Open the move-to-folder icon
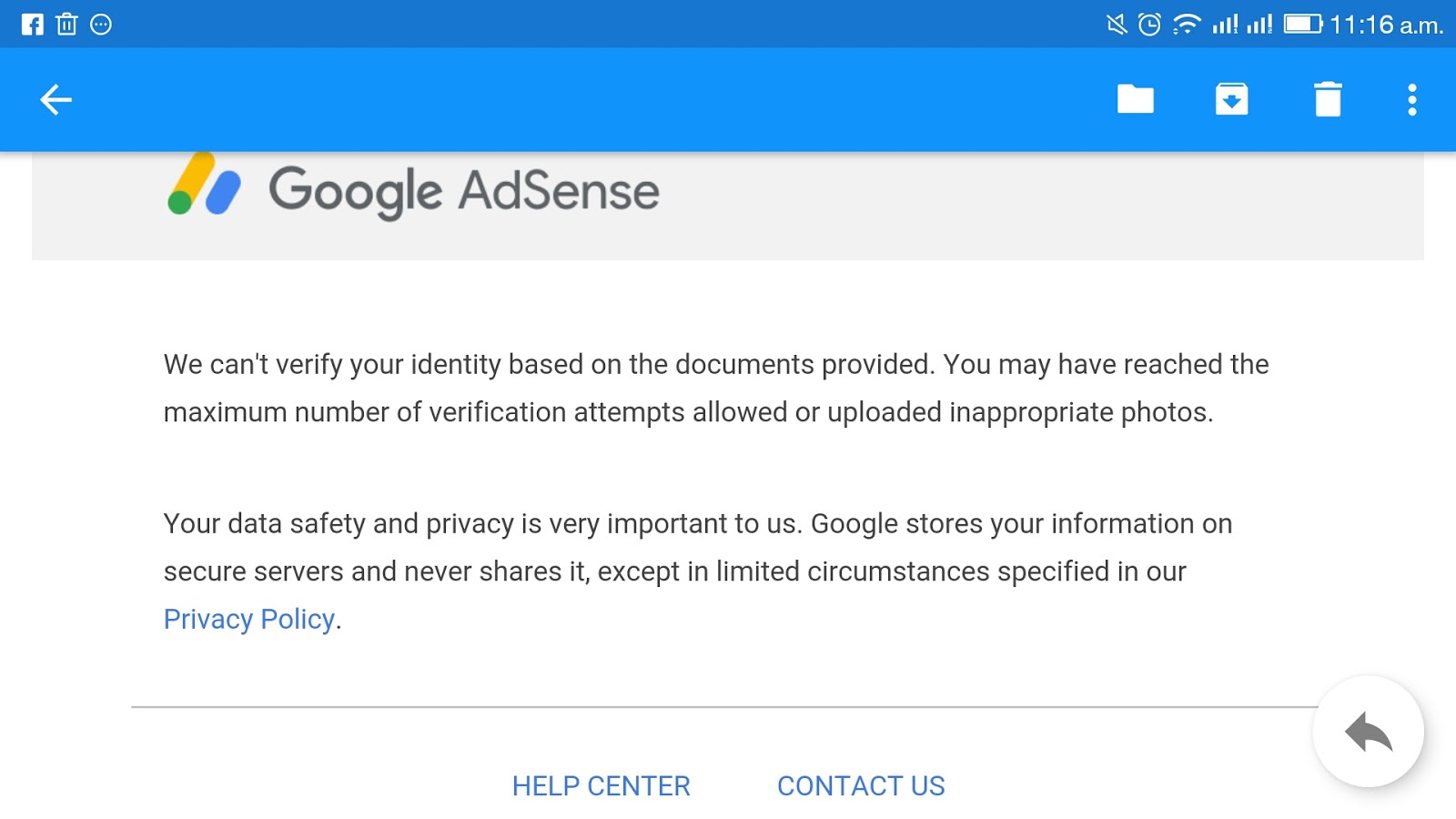Image resolution: width=1456 pixels, height=819 pixels. (x=1135, y=99)
